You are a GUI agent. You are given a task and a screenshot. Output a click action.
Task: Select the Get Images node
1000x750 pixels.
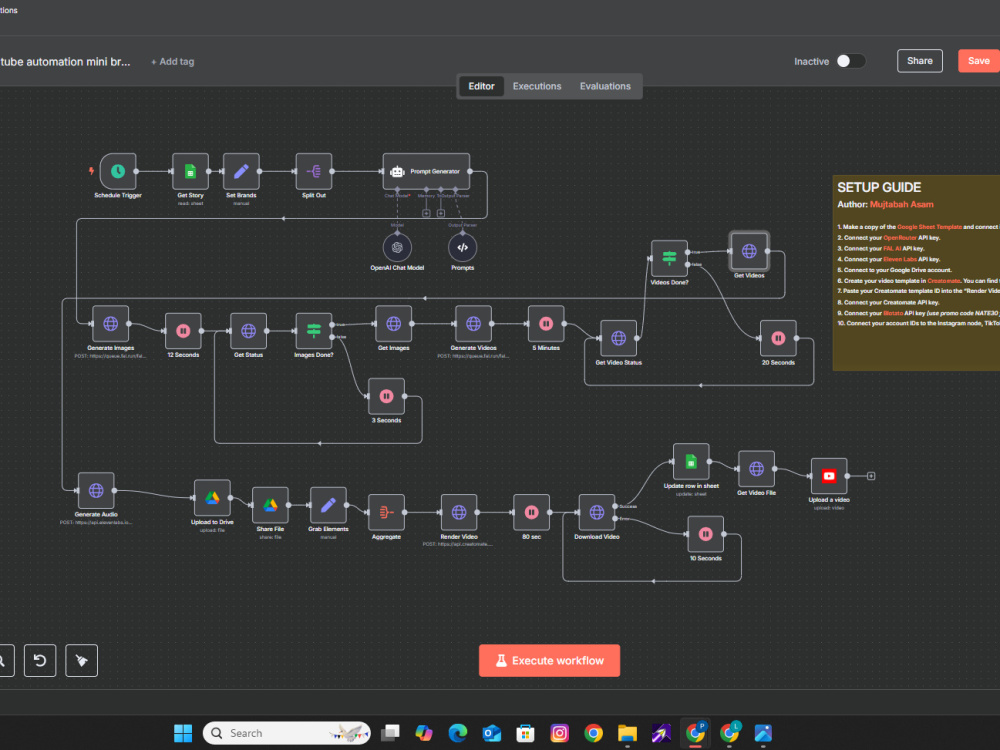(393, 323)
